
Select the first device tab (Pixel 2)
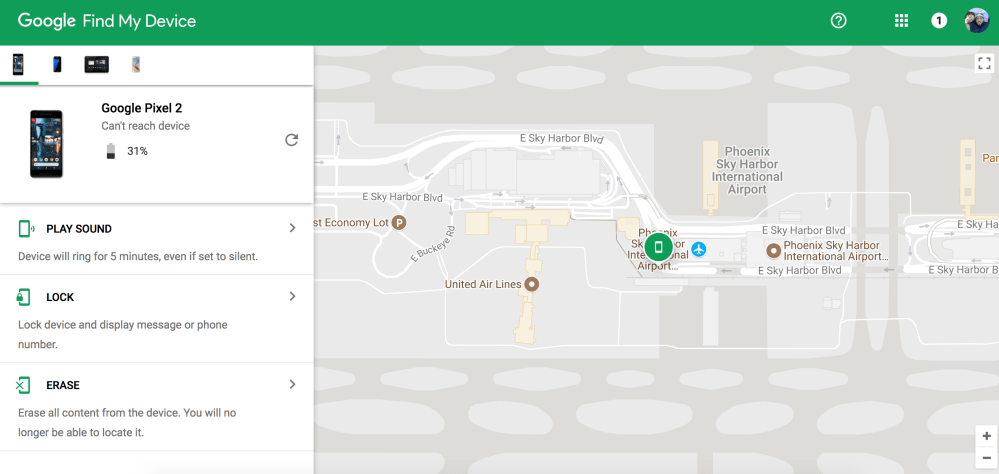(18, 64)
